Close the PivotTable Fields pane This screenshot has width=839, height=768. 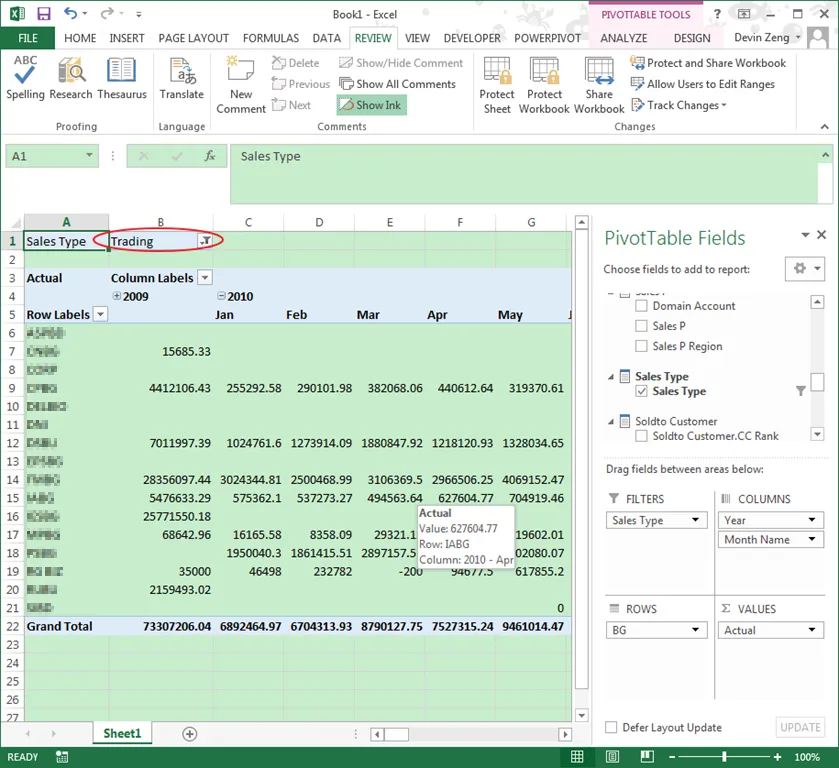click(822, 234)
